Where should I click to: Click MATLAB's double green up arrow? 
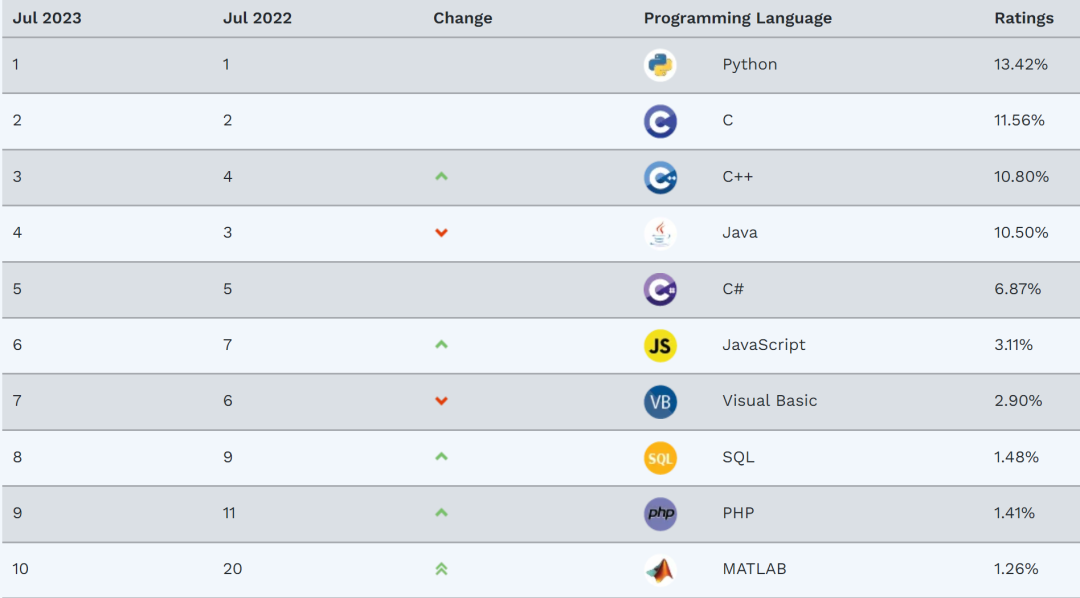441,569
